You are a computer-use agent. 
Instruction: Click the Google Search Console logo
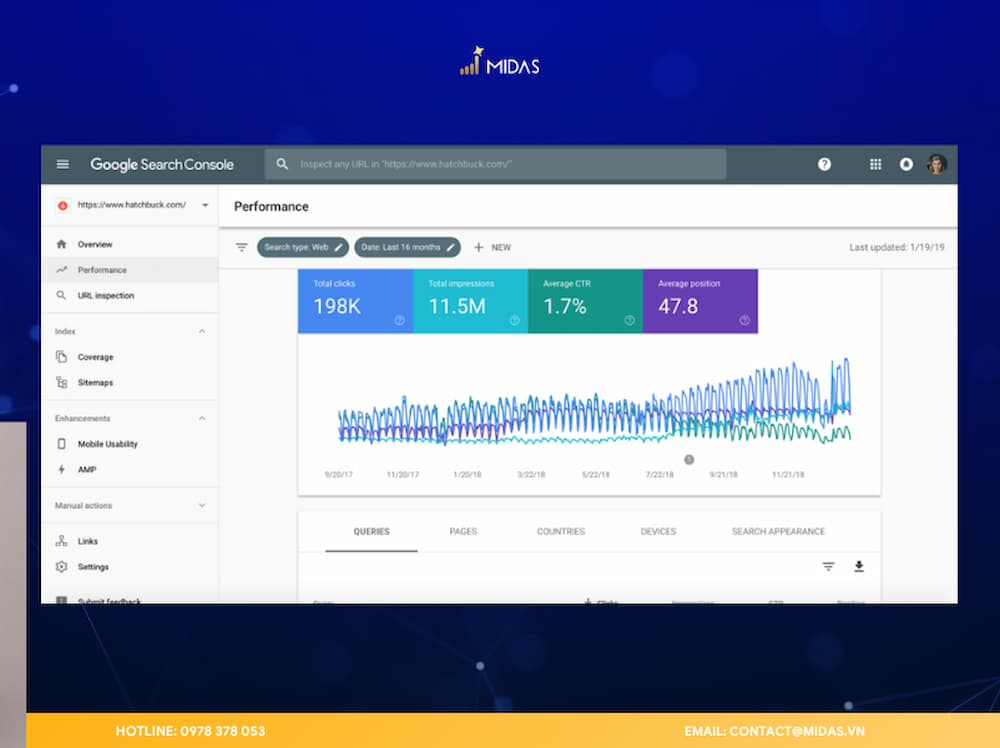(162, 165)
